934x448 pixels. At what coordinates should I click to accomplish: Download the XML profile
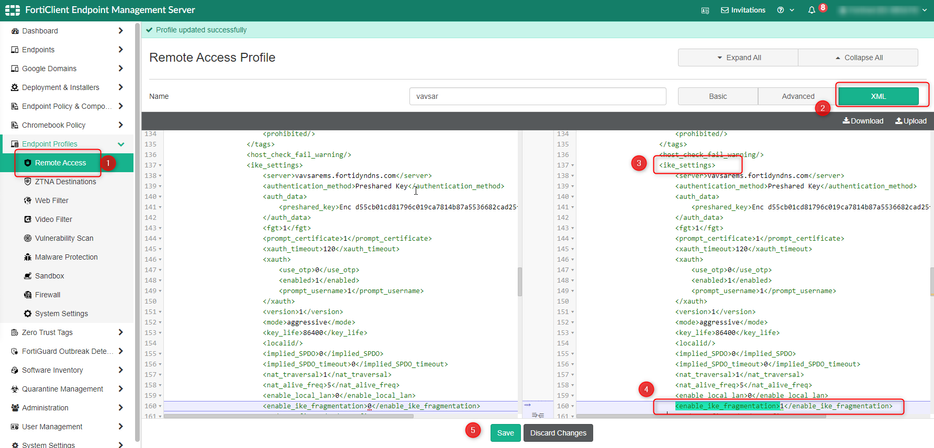863,121
